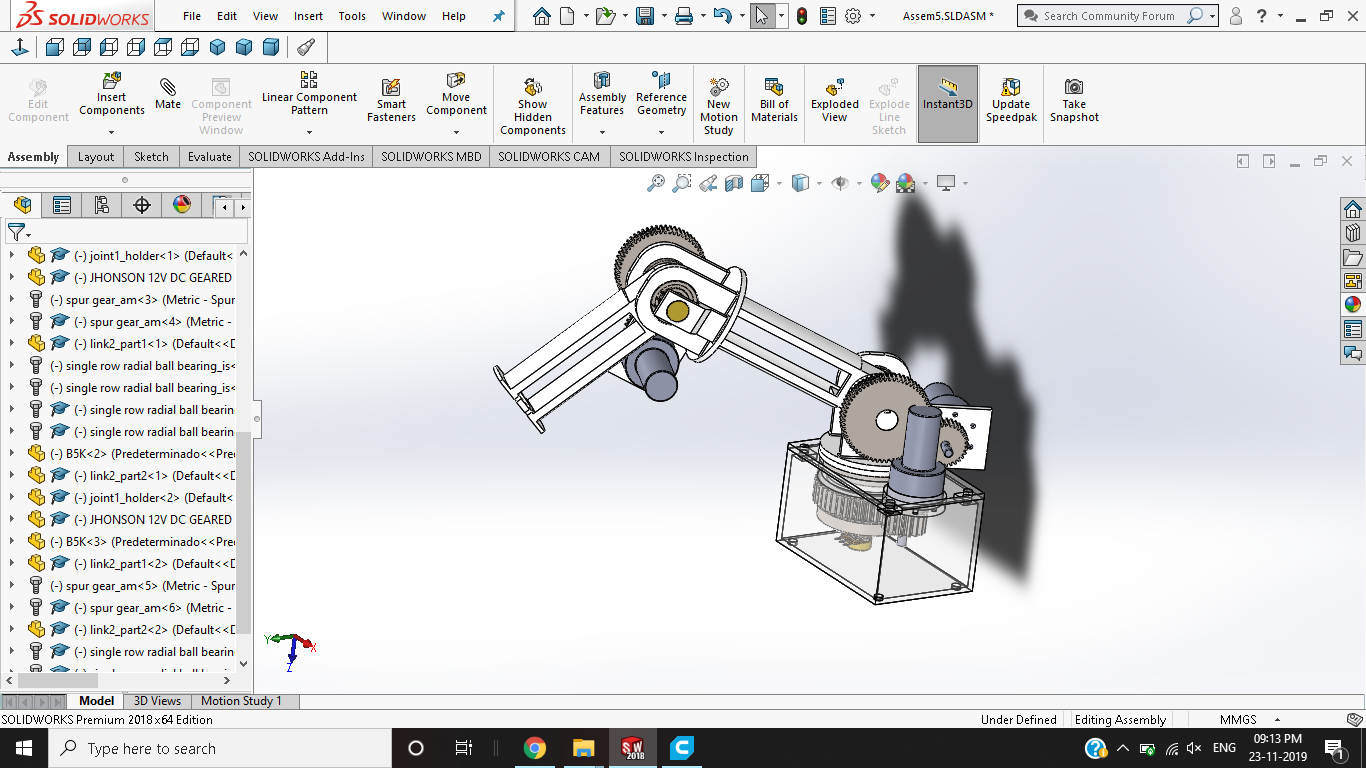
Task: Click Zoom to Fit in view toolbar
Action: pyautogui.click(x=656, y=183)
